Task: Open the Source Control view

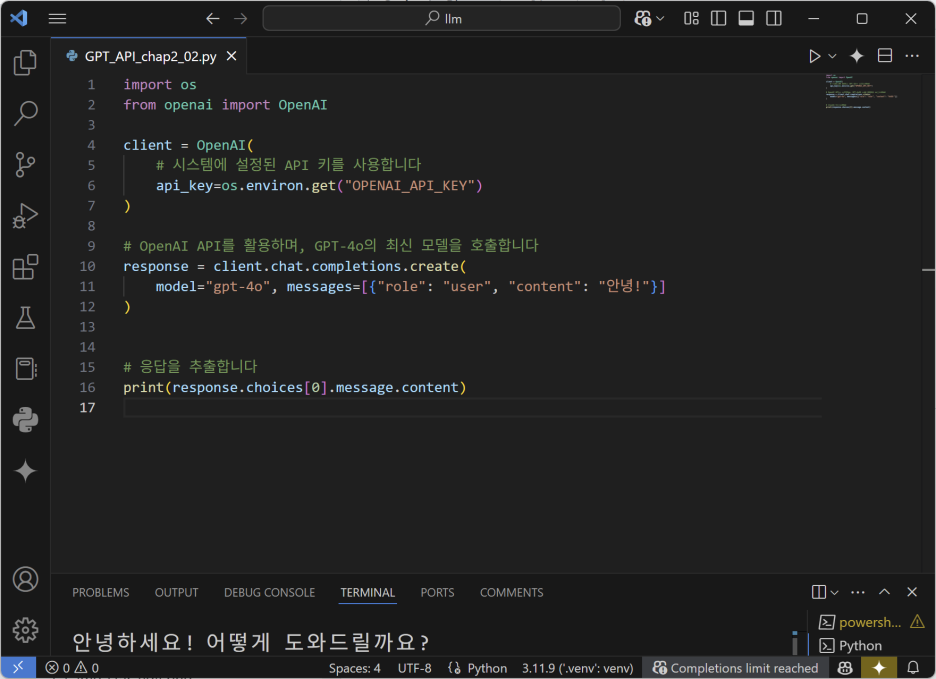Action: tap(25, 165)
